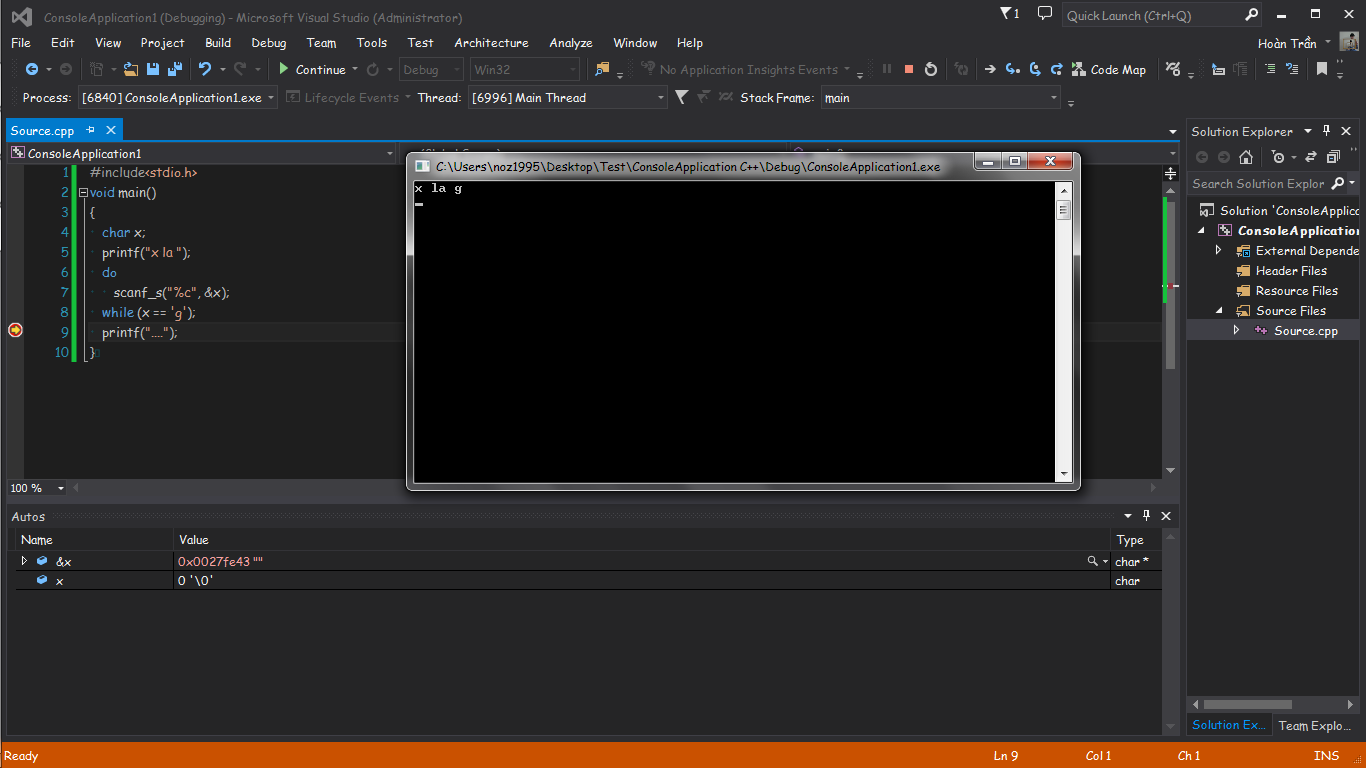Click the Collapse All icon in Solution Explorer
This screenshot has width=1366, height=768.
pyautogui.click(x=1333, y=157)
